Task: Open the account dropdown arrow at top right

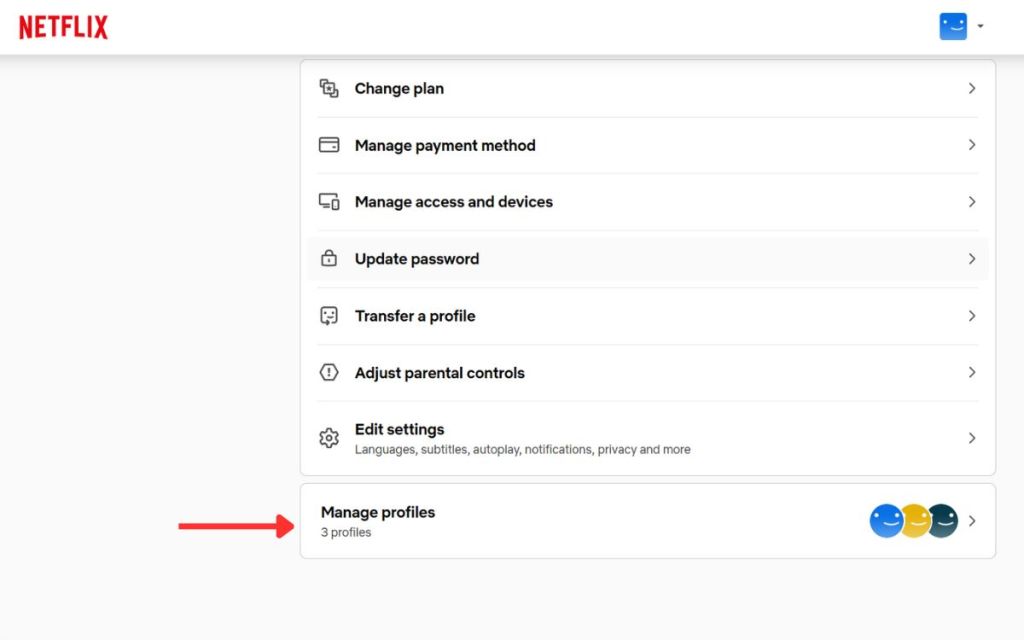Action: click(x=980, y=27)
